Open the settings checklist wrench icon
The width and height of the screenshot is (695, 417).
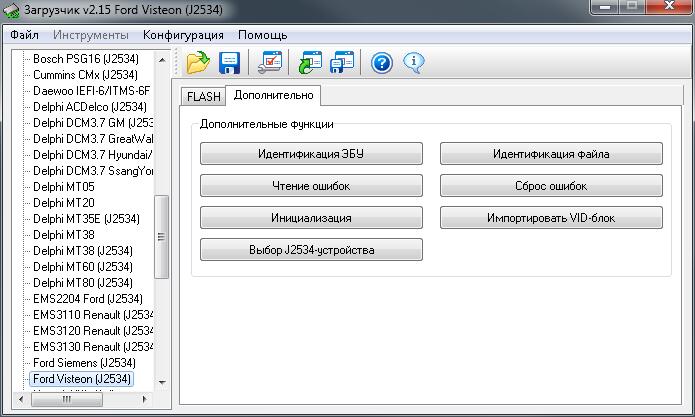click(270, 62)
